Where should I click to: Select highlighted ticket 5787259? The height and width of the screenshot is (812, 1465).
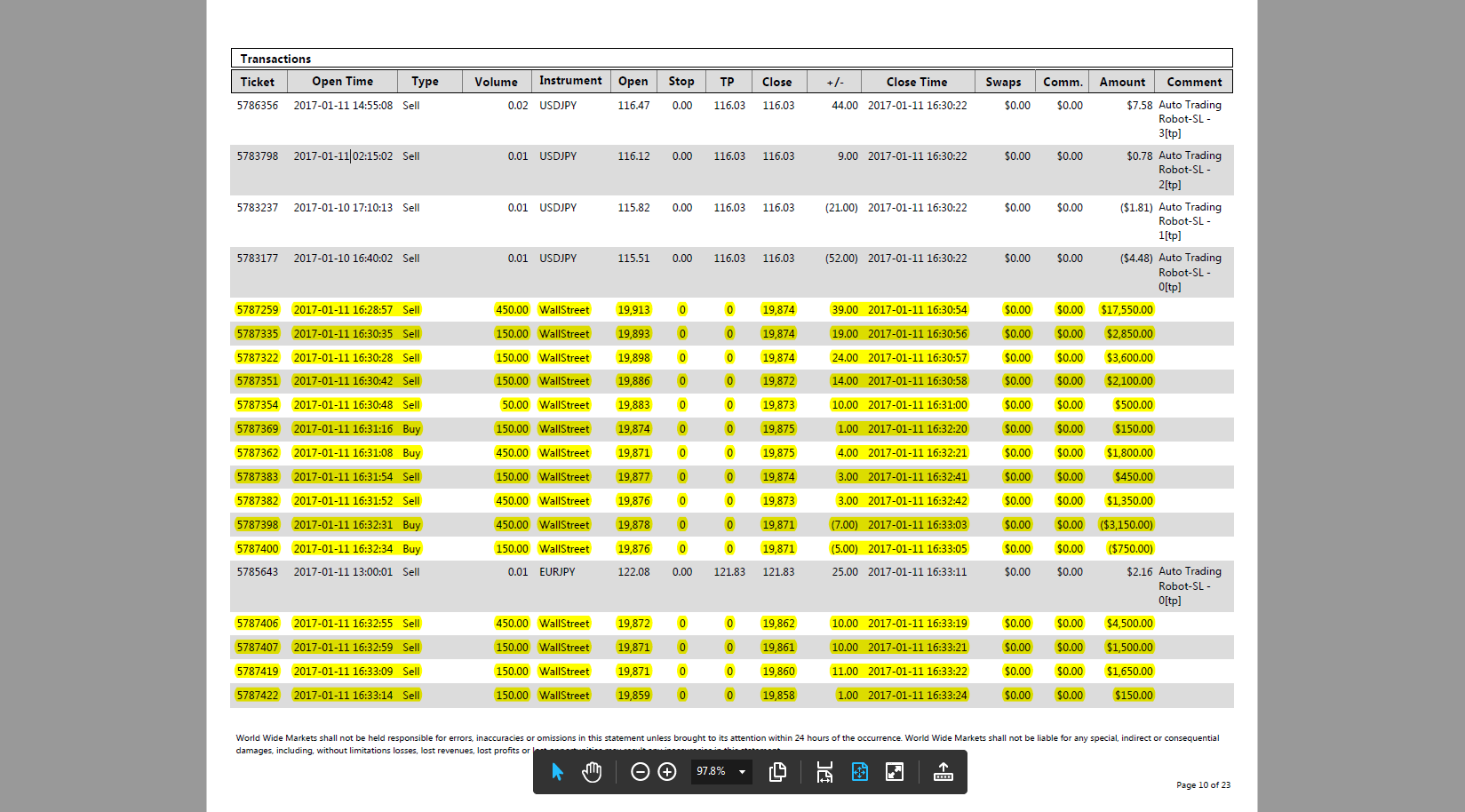coord(258,310)
